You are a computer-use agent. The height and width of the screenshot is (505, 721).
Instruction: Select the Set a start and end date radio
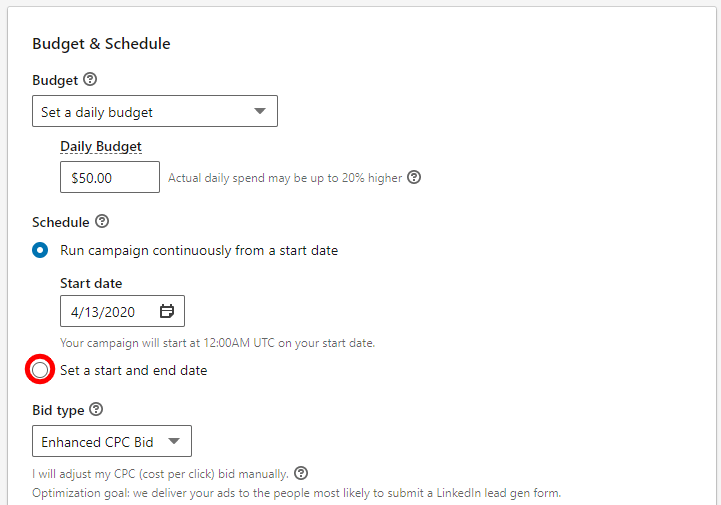coord(40,370)
